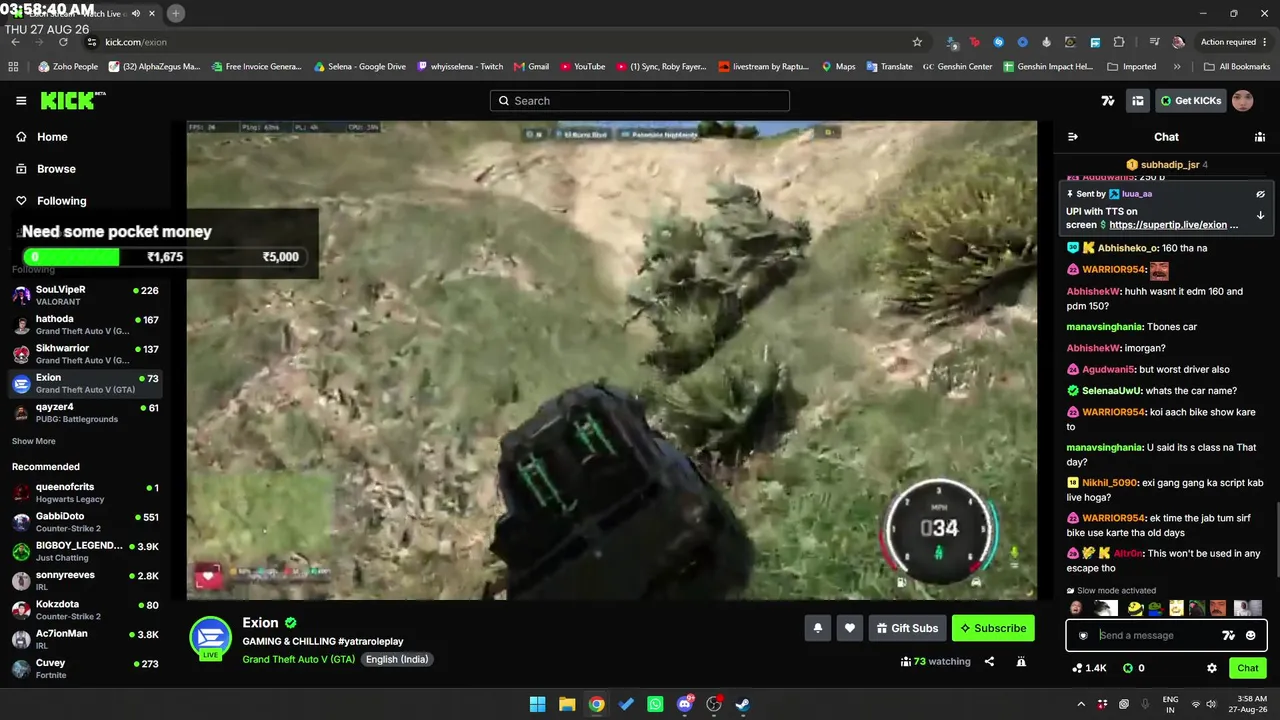Open Chrome apps grid icon
The image size is (1280, 720).
13,67
